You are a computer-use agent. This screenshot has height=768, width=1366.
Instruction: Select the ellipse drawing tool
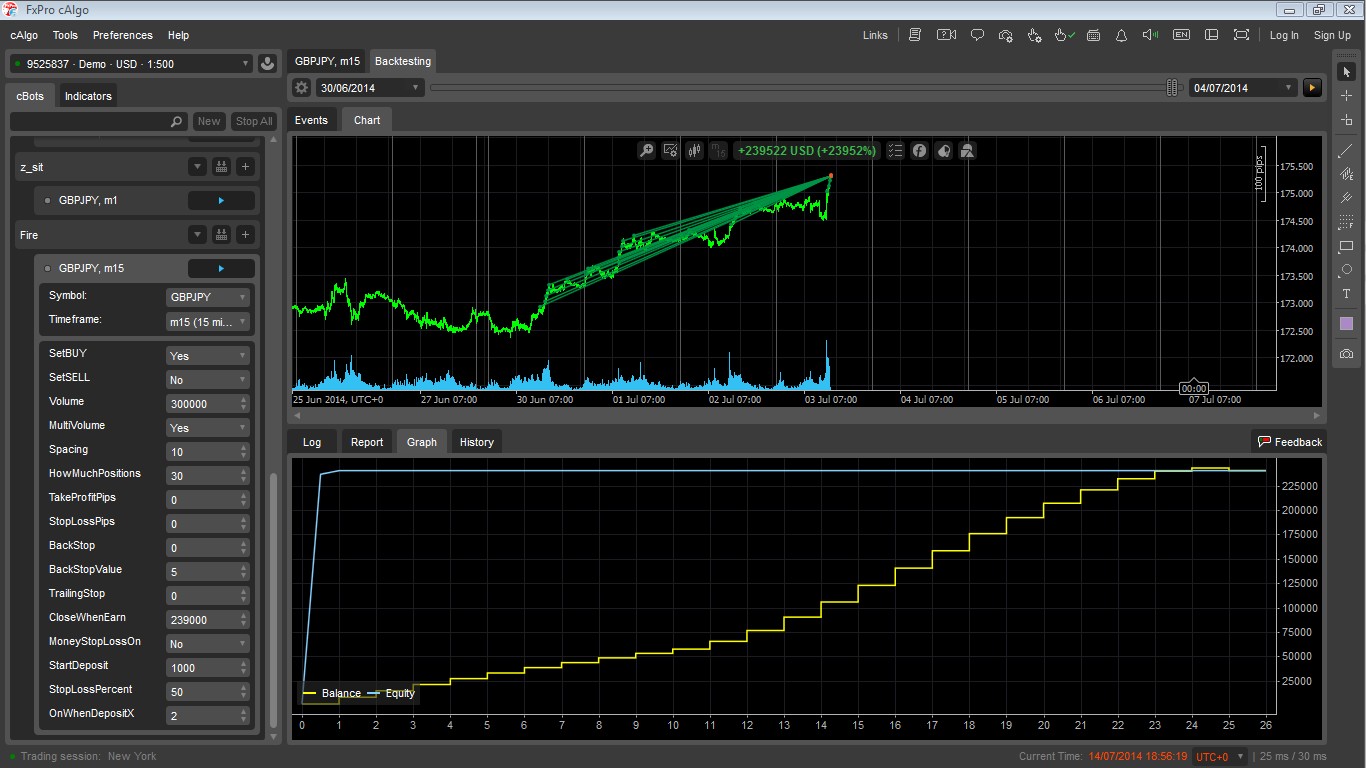pos(1346,270)
